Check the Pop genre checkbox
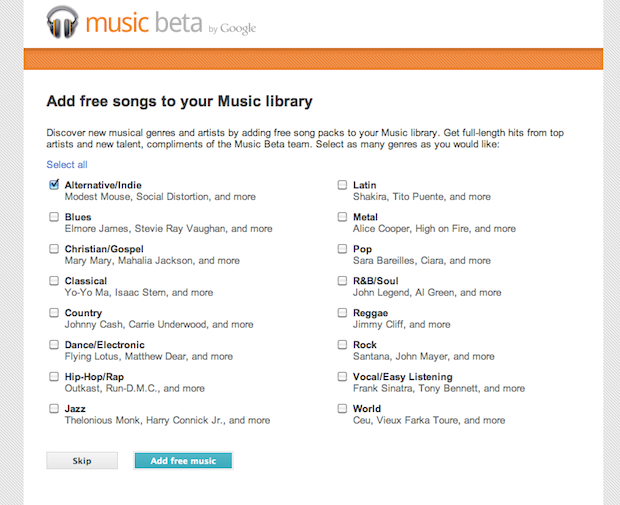Image resolution: width=620 pixels, height=505 pixels. (342, 249)
